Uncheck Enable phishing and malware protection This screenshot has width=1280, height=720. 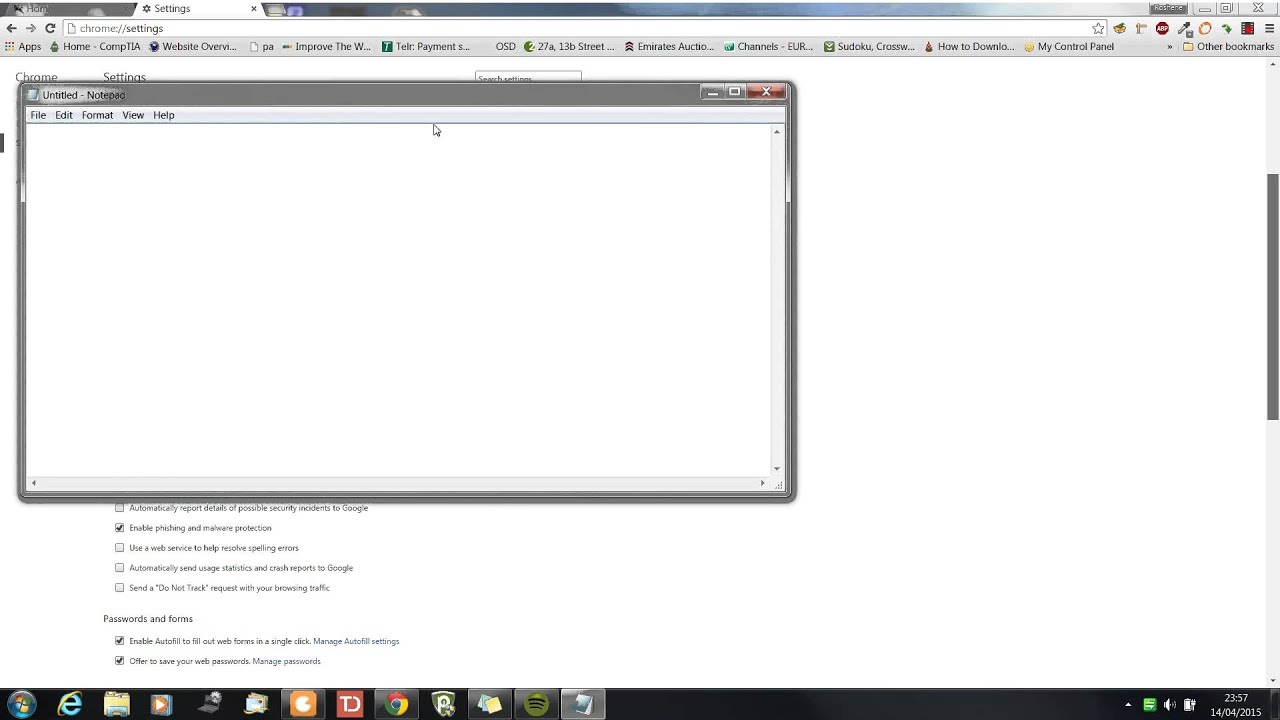click(120, 528)
